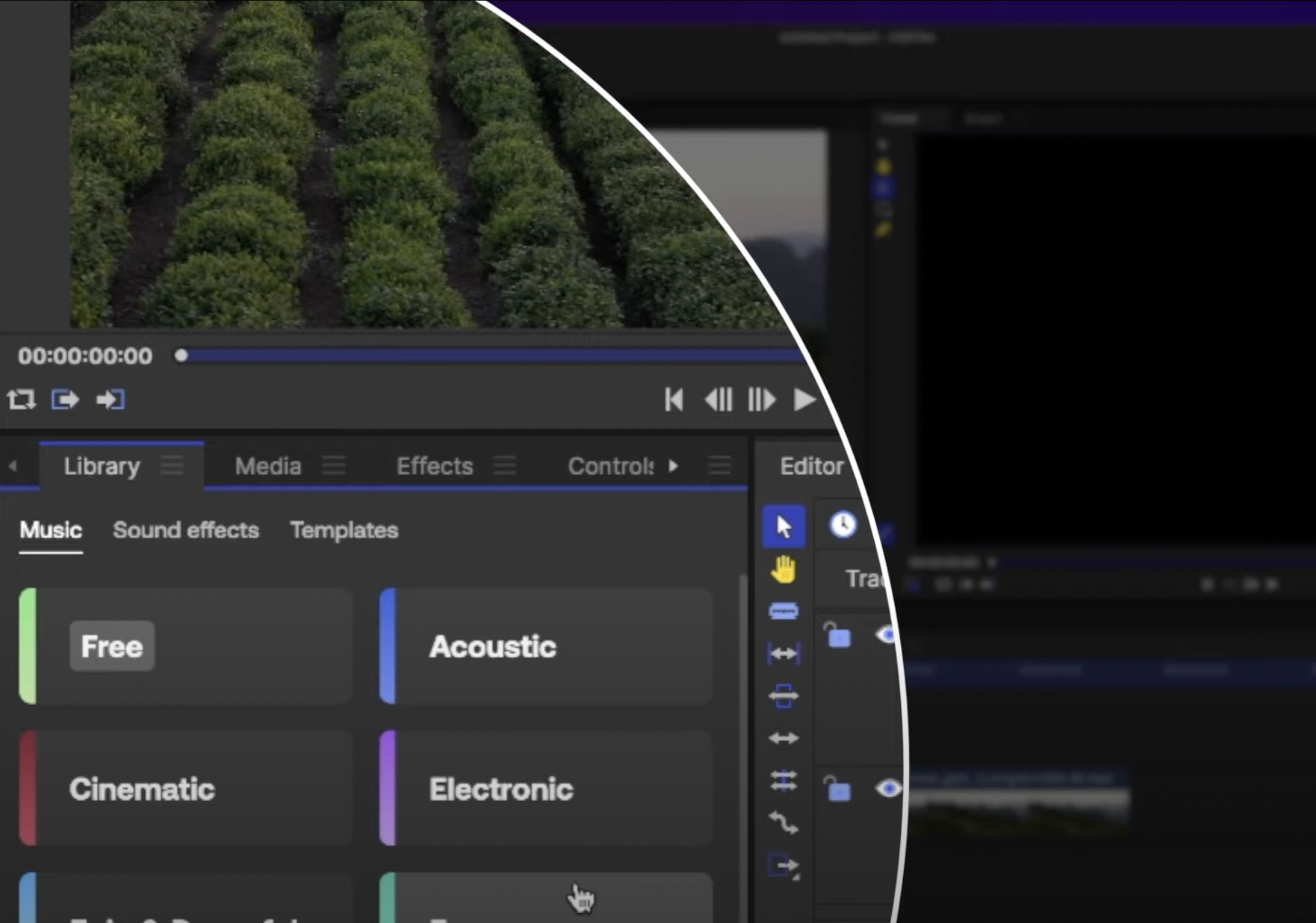Switch to the Effects tab

(434, 466)
